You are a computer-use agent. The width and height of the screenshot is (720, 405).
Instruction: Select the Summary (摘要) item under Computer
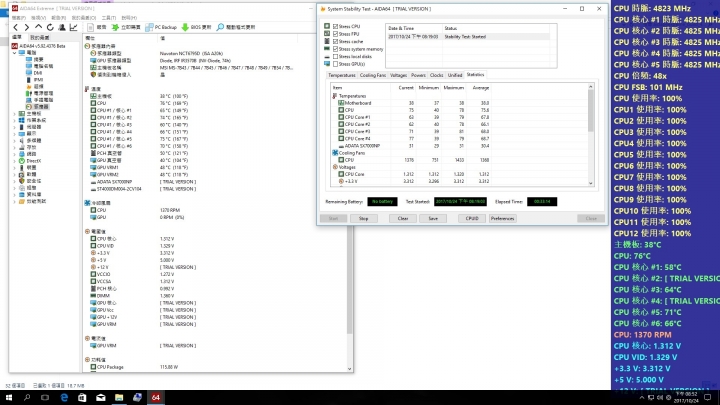(34, 59)
